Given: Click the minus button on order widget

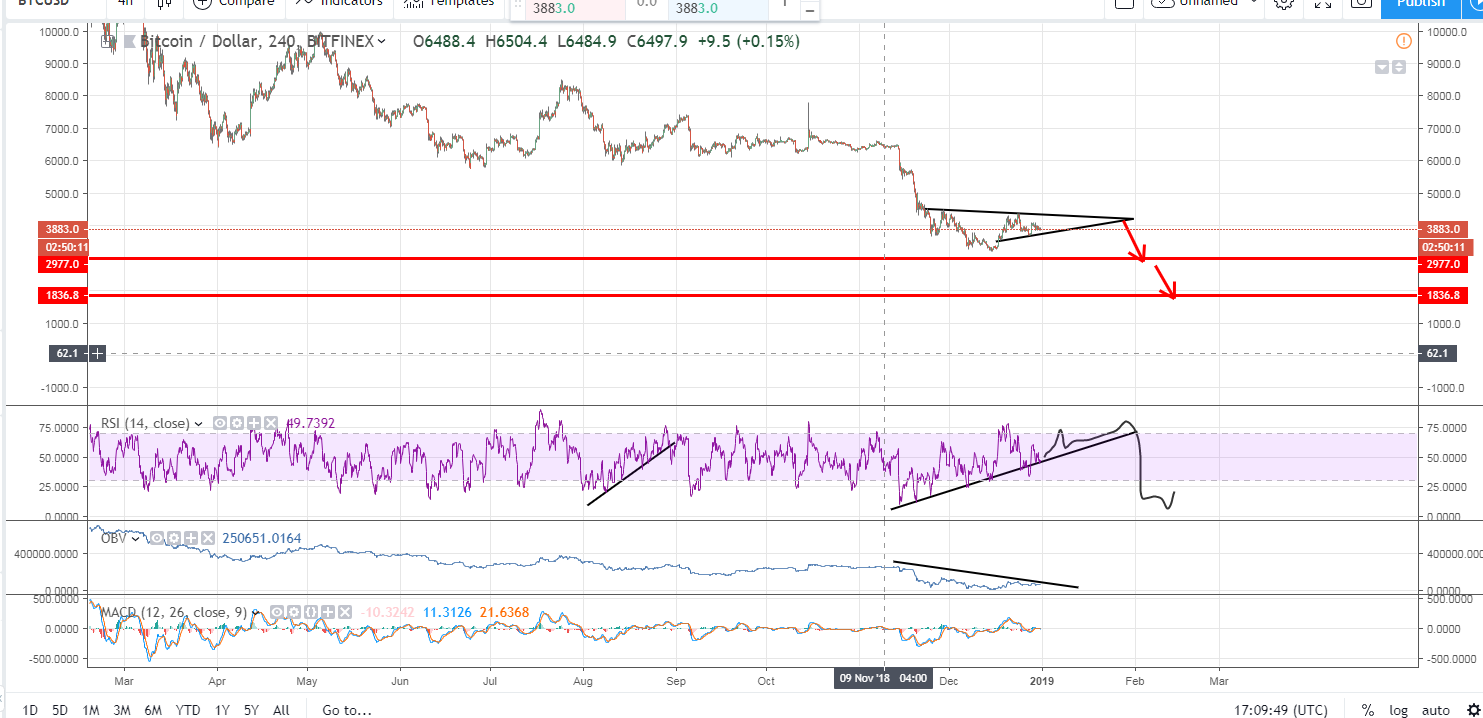Looking at the screenshot, I should click(808, 10).
